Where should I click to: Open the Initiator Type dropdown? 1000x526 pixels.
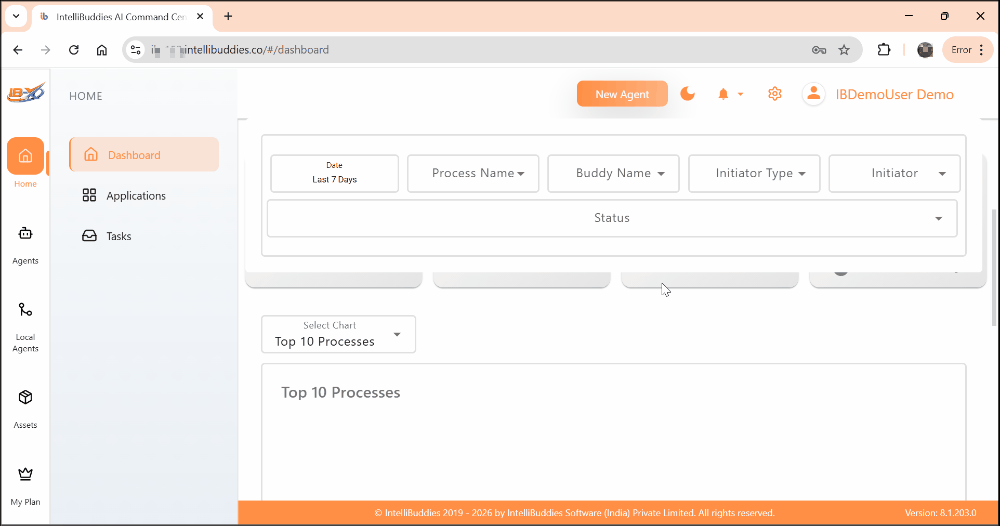[x=754, y=173]
